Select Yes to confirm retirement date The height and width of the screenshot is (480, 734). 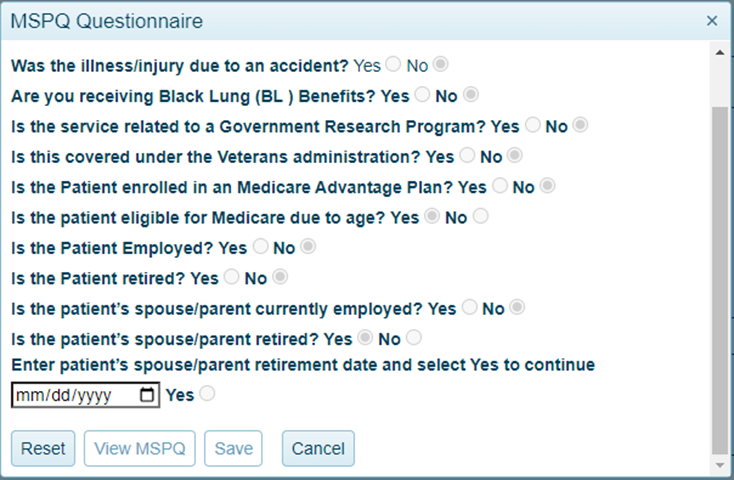[x=206, y=394]
